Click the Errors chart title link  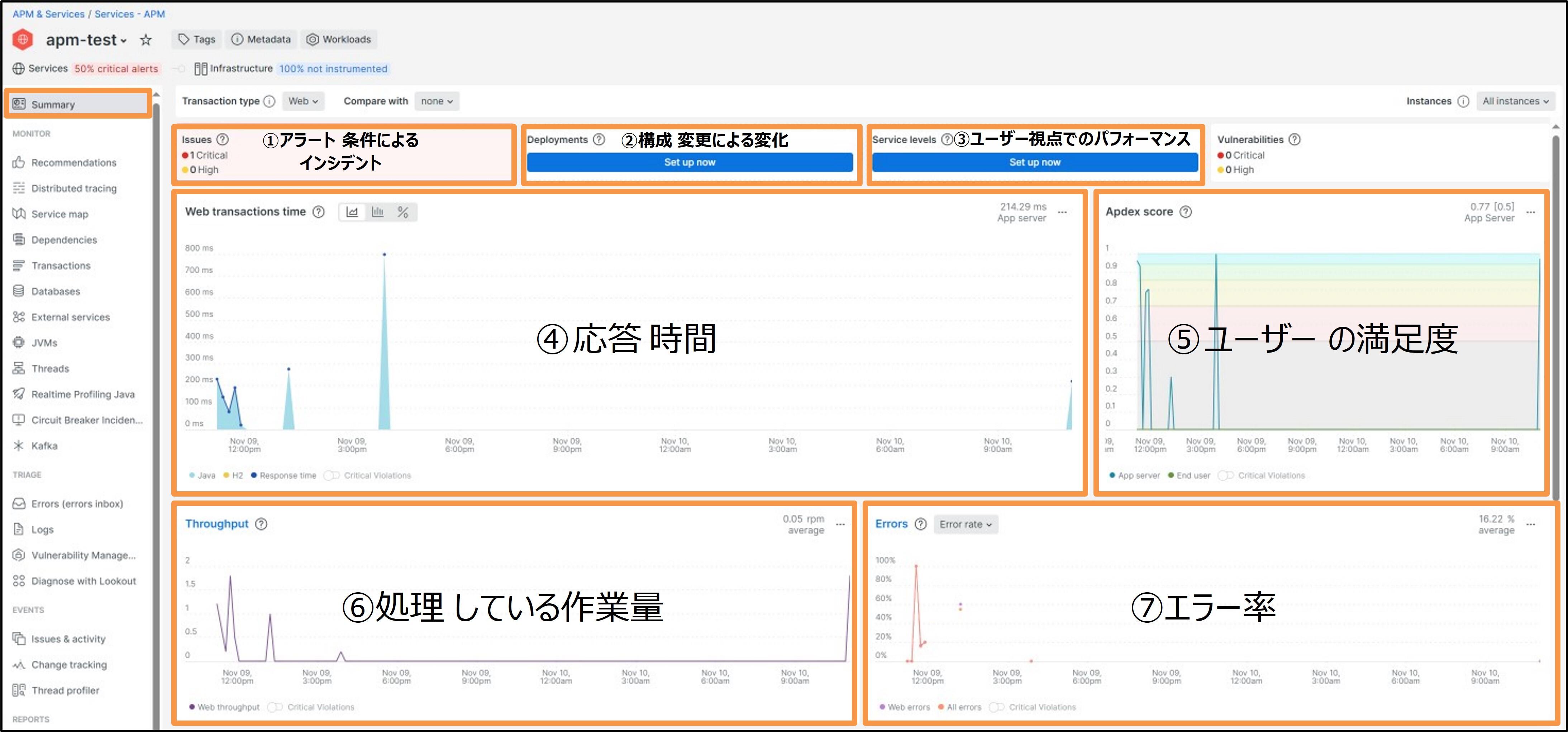tap(891, 523)
